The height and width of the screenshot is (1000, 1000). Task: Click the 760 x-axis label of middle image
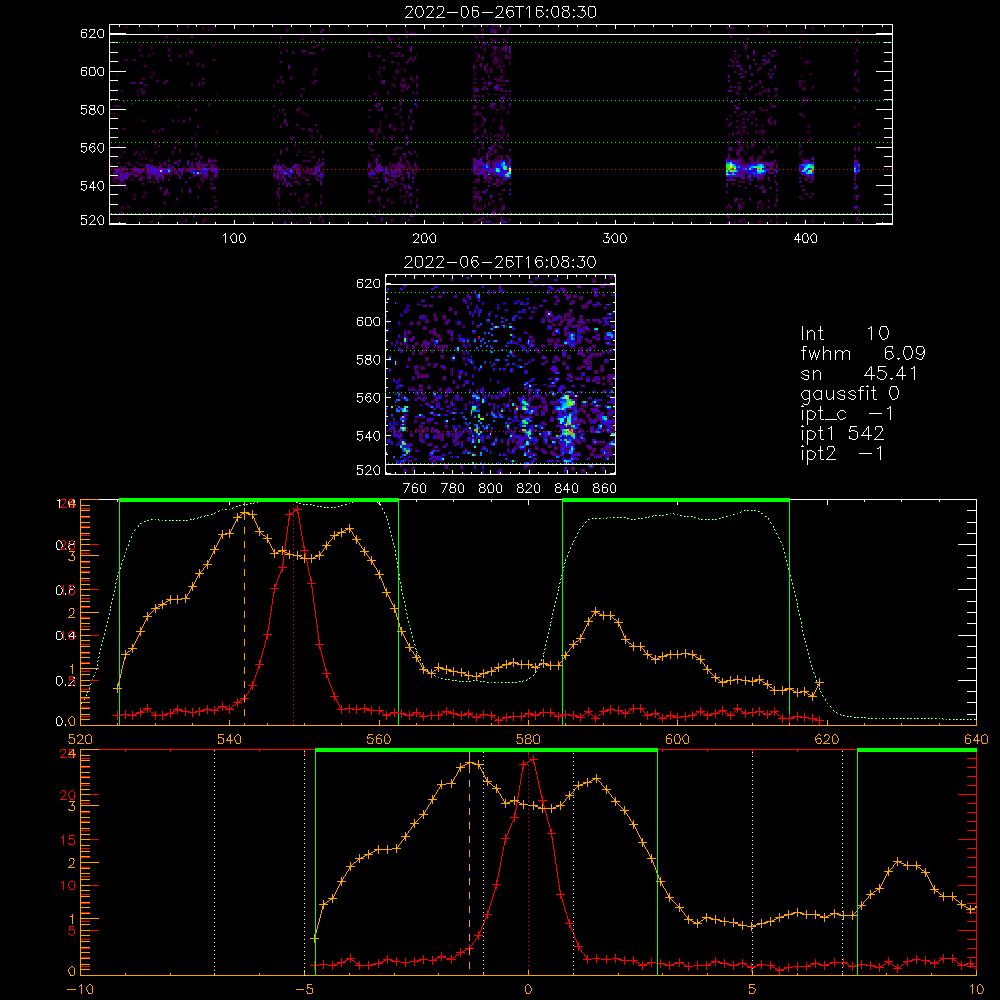[x=415, y=489]
